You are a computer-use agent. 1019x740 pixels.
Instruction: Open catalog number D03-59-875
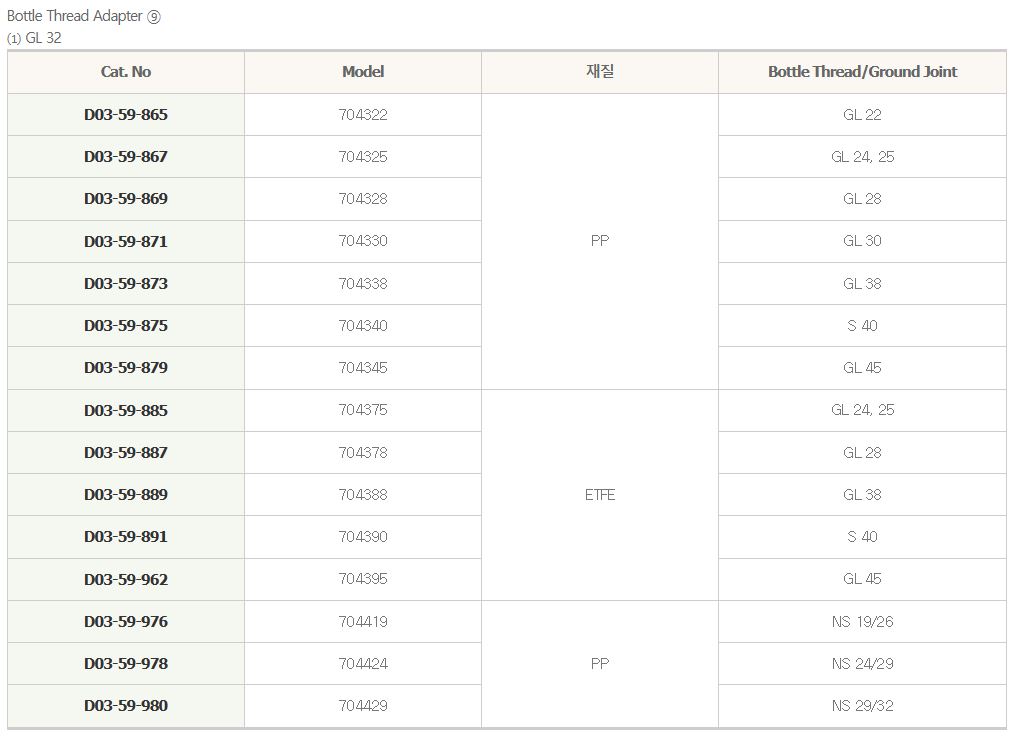click(x=126, y=326)
